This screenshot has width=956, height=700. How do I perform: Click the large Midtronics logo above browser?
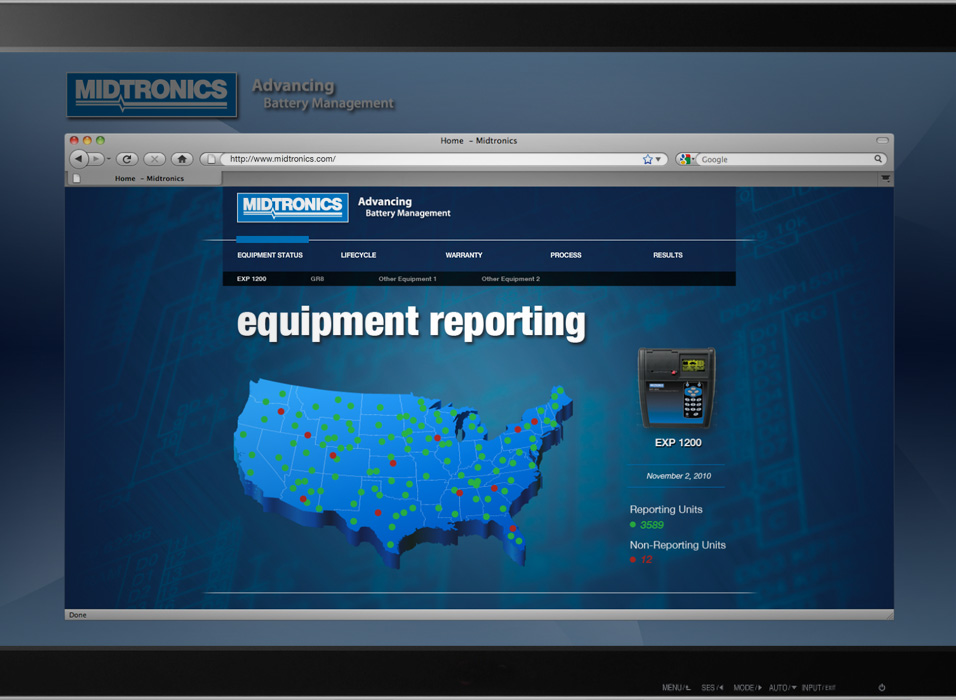coord(152,95)
